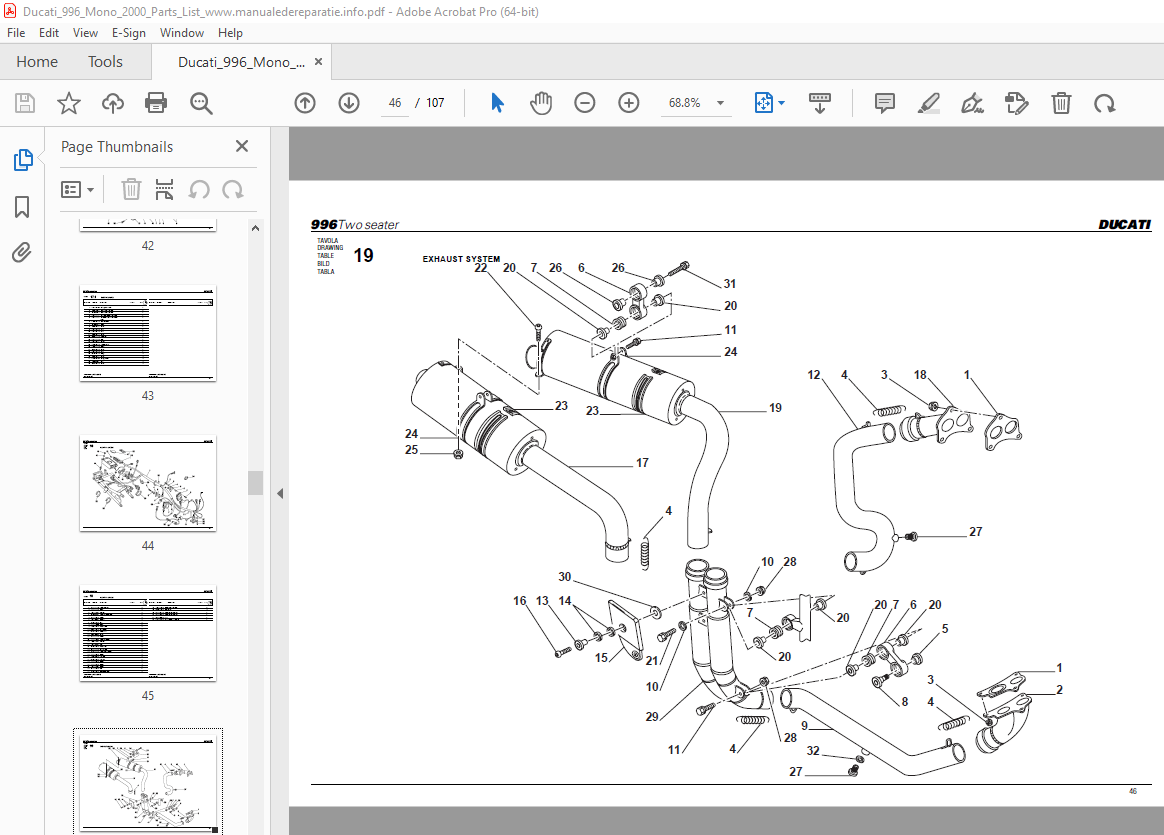The image size is (1164, 835).
Task: Activate the selection arrow tool
Action: point(497,103)
